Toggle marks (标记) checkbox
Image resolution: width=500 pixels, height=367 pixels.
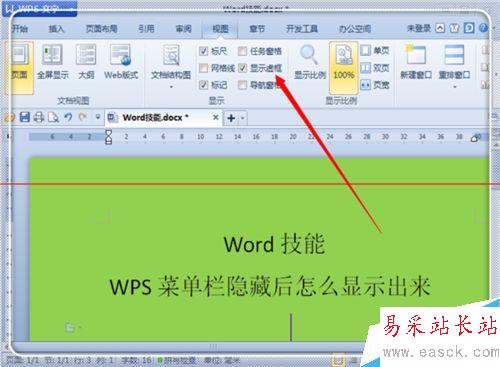point(203,85)
